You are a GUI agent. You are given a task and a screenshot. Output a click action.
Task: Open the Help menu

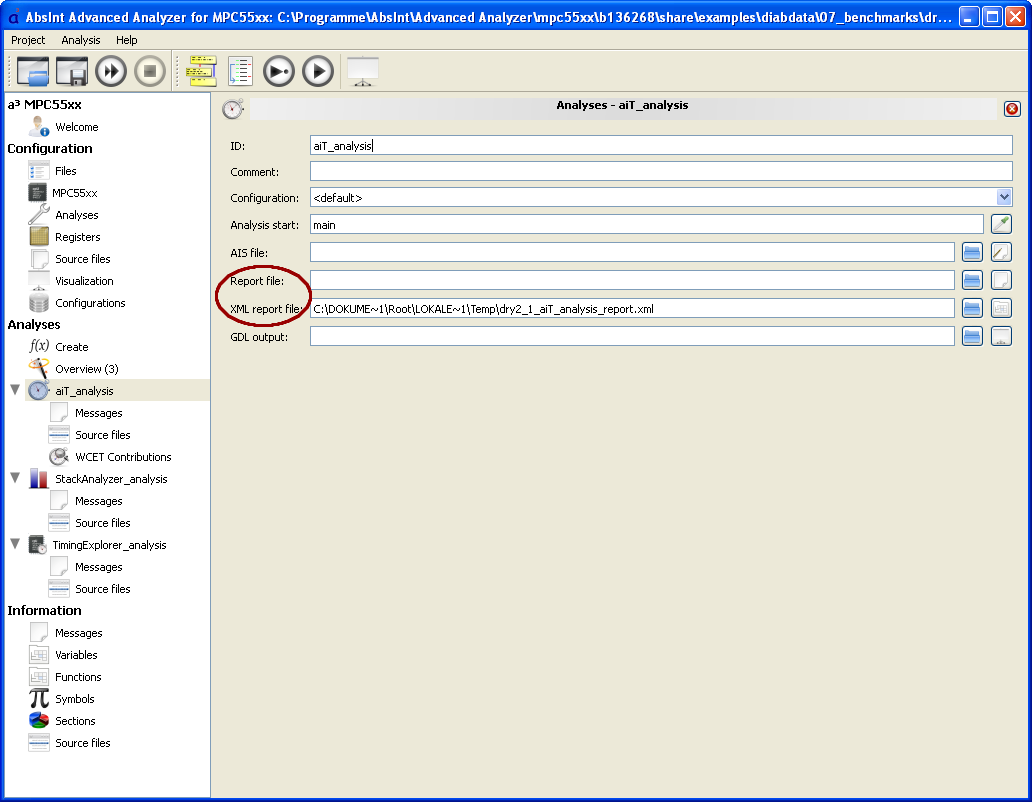[x=126, y=40]
